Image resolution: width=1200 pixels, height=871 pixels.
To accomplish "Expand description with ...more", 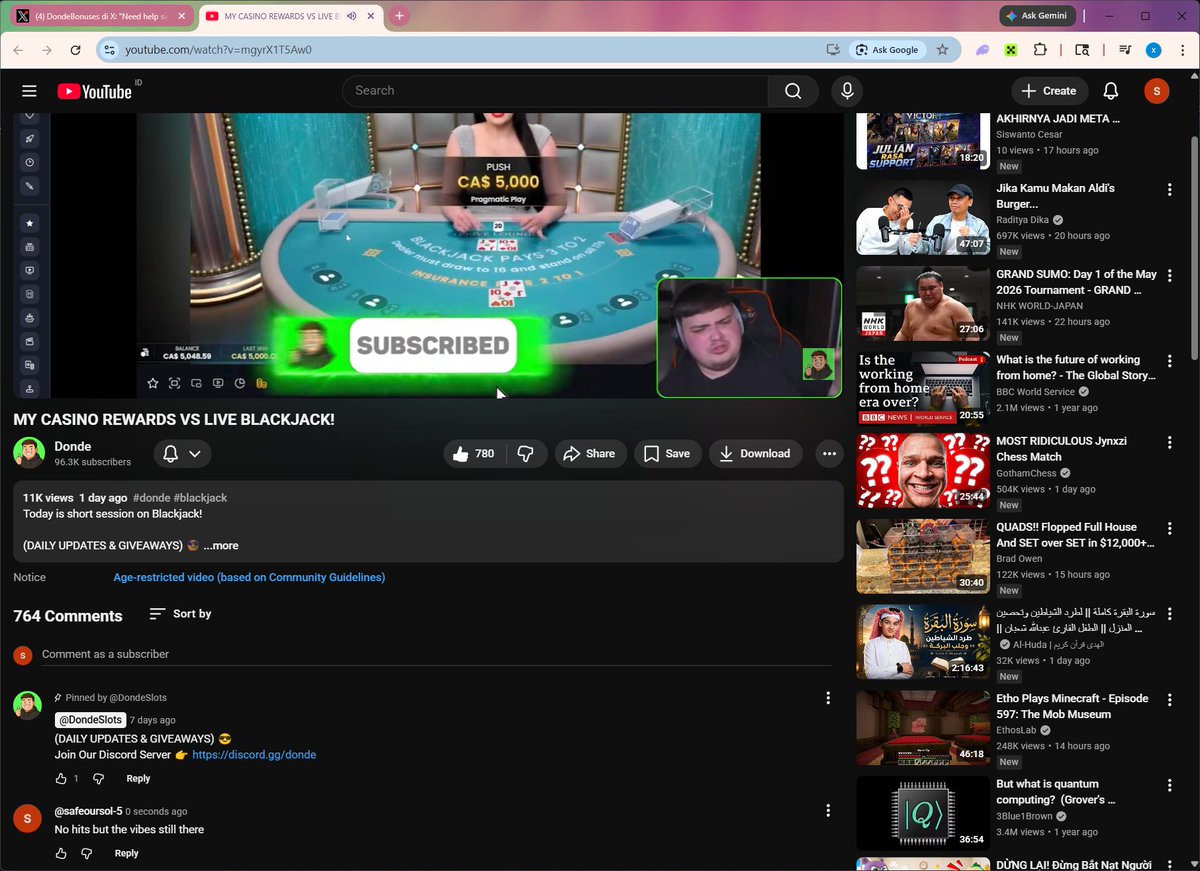I will coord(221,546).
